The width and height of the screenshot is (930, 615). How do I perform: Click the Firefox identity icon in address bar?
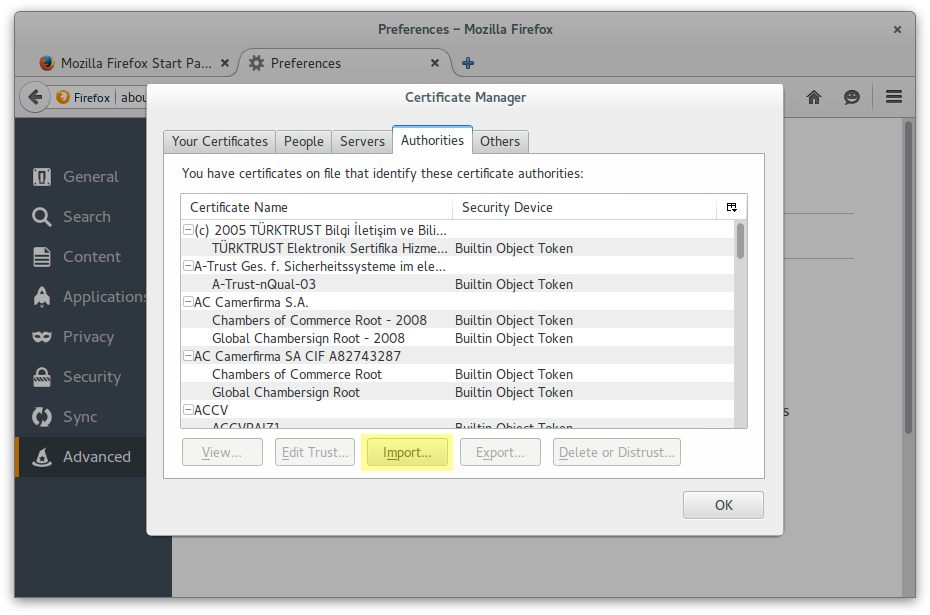coord(63,97)
